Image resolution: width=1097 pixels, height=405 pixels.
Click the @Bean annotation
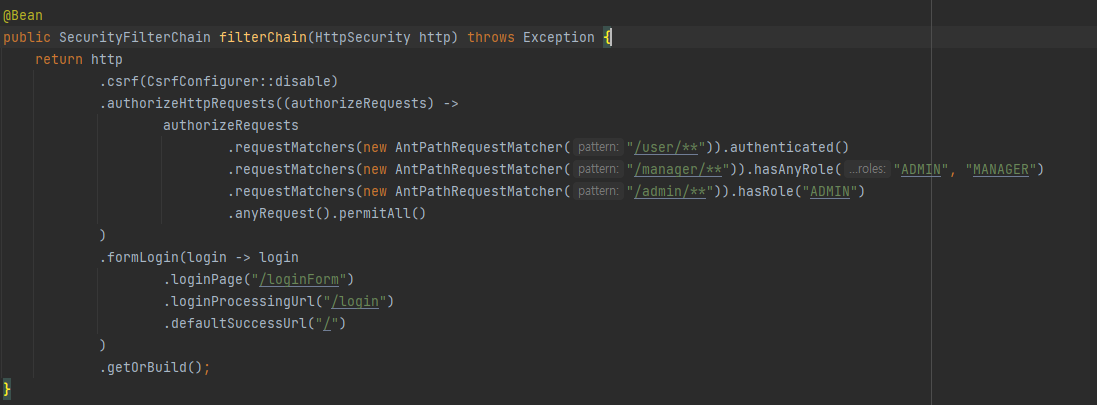[23, 15]
